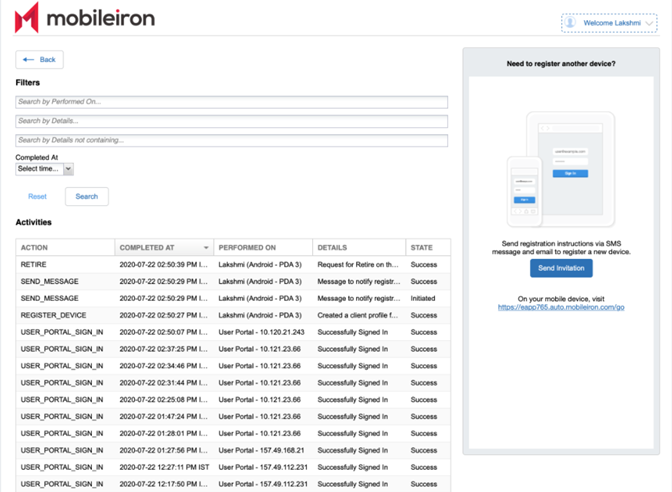Expand the Welcome Lakshmi menu chevron
Image resolution: width=672 pixels, height=492 pixels.
[x=650, y=23]
